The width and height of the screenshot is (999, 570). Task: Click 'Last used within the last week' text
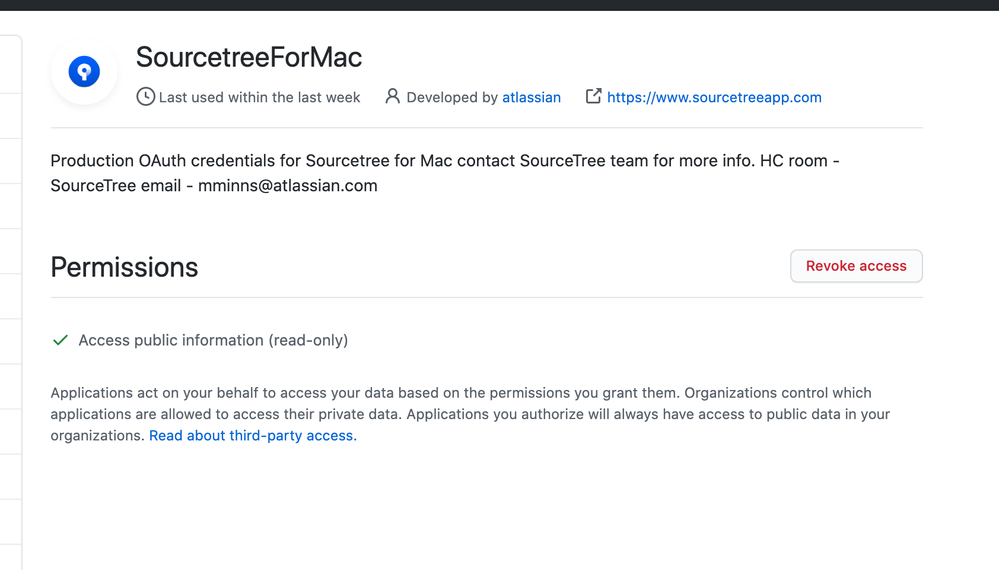pos(259,97)
